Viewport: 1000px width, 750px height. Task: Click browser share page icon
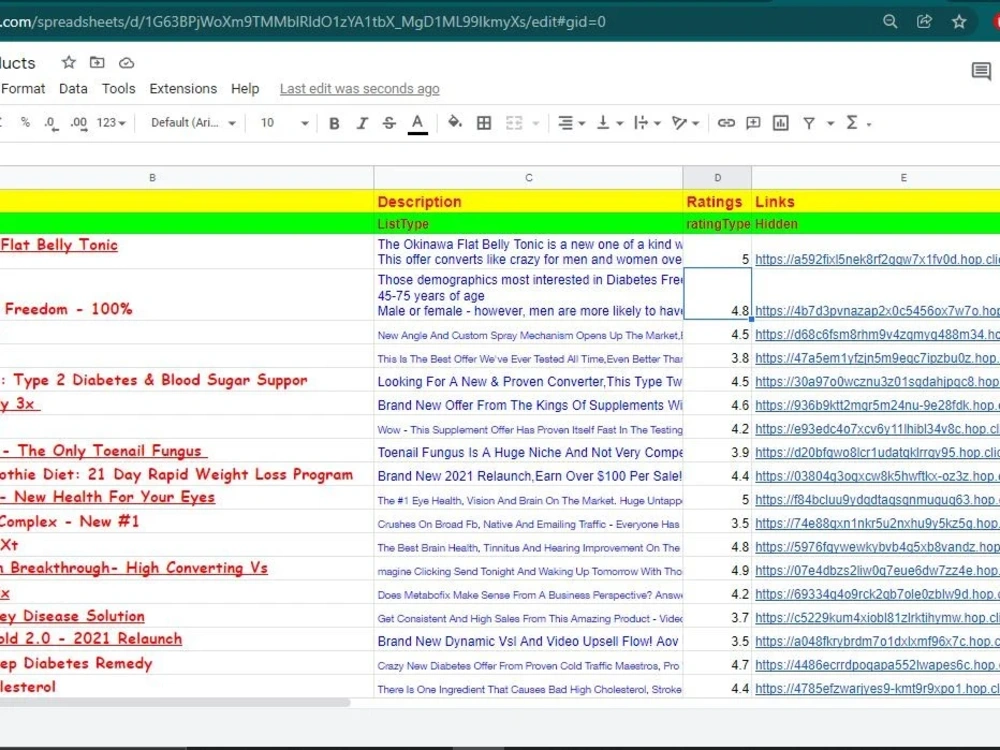tap(924, 22)
